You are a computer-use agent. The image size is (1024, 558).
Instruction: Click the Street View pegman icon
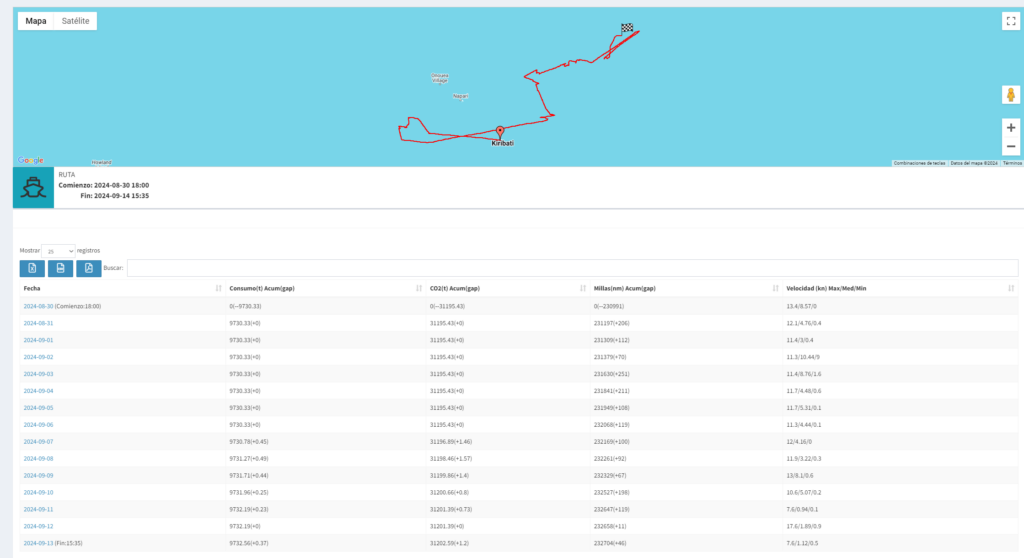[x=1010, y=95]
